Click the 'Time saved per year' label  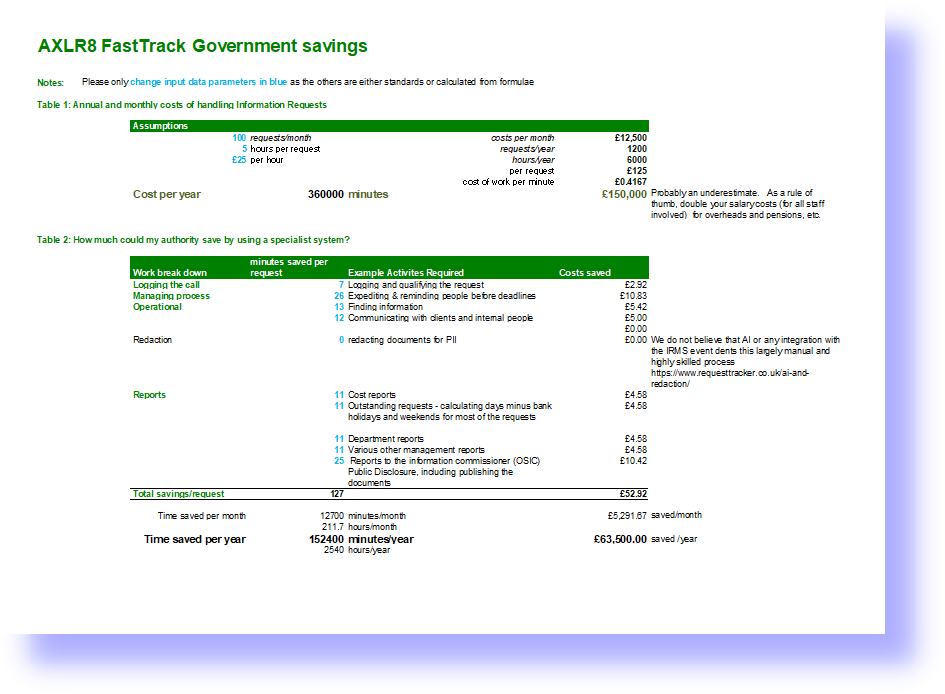(195, 539)
